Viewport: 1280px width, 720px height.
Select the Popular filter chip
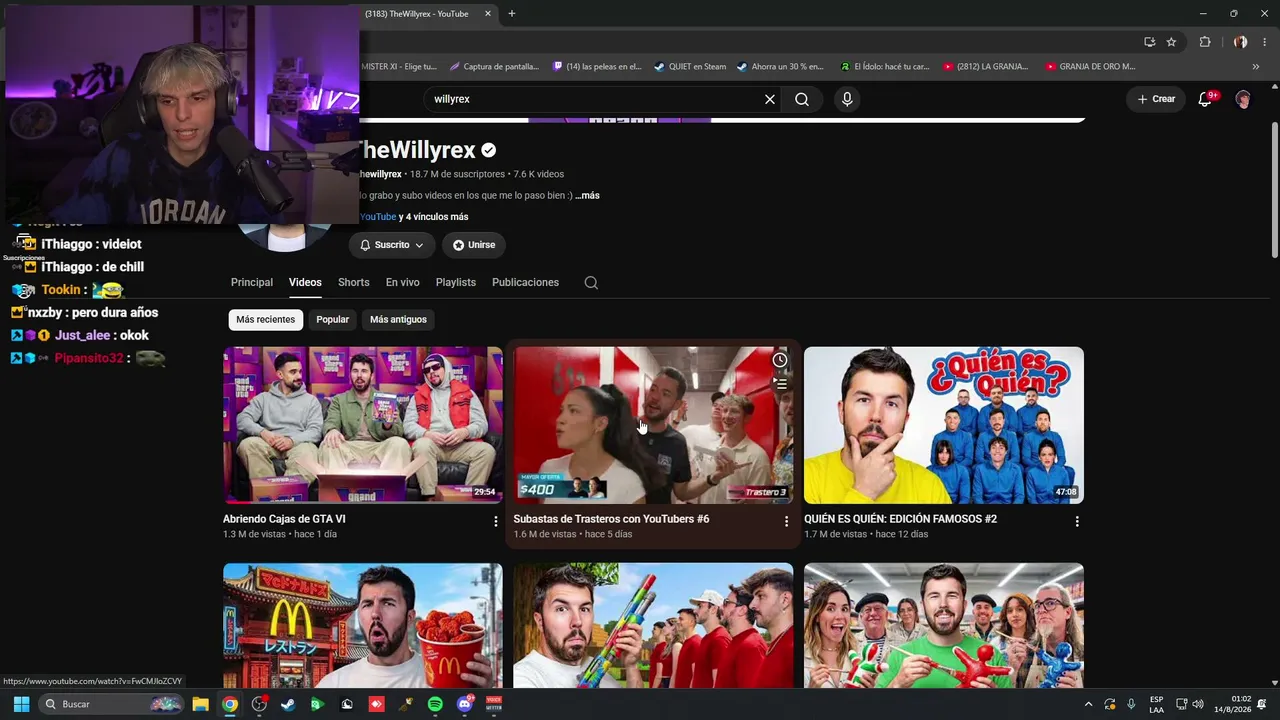coord(333,319)
